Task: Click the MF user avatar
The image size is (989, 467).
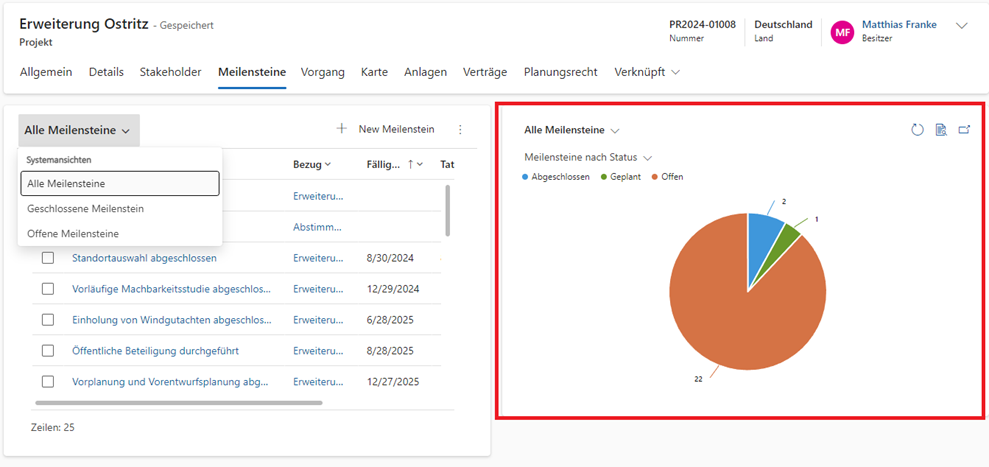Action: click(842, 32)
